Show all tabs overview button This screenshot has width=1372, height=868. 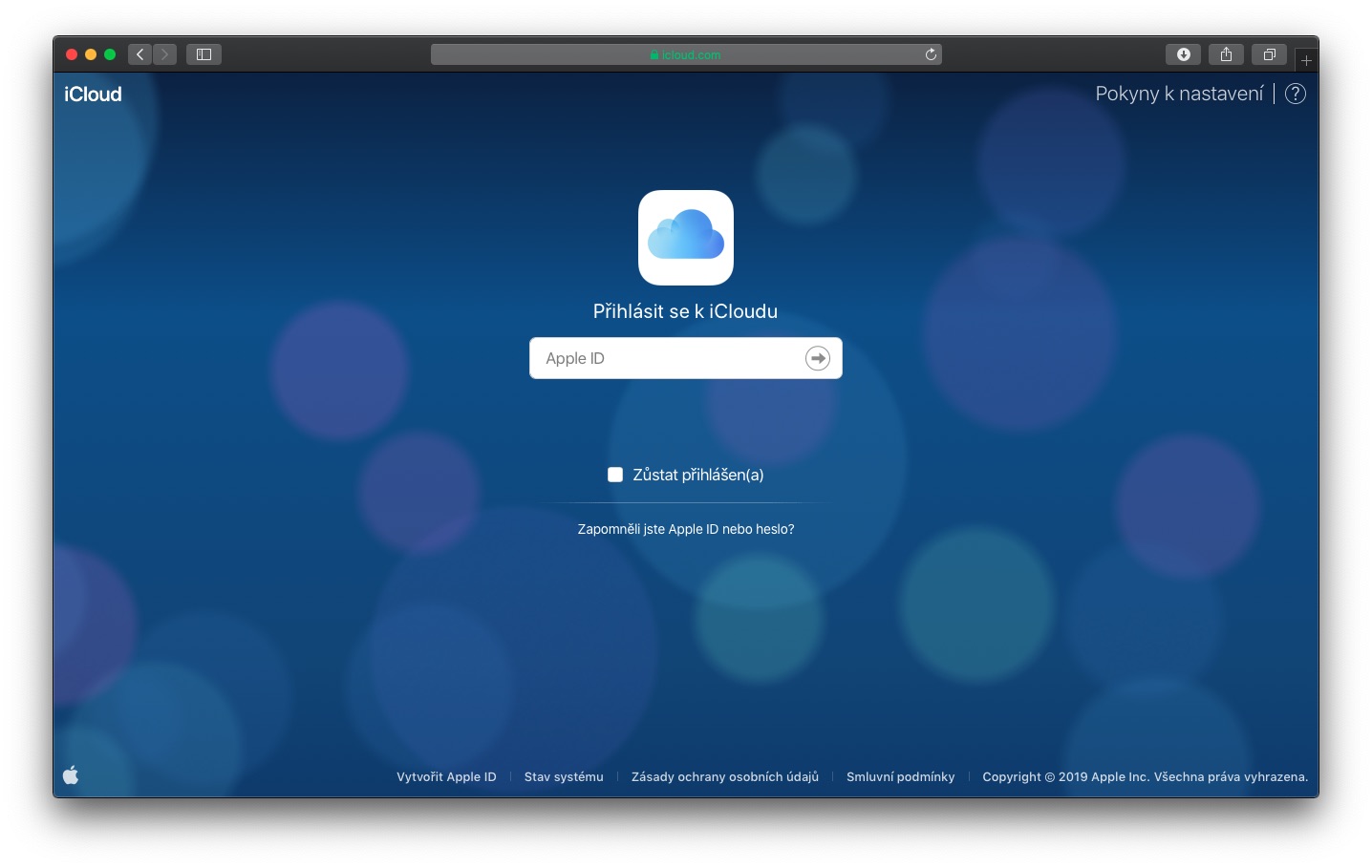point(1269,54)
